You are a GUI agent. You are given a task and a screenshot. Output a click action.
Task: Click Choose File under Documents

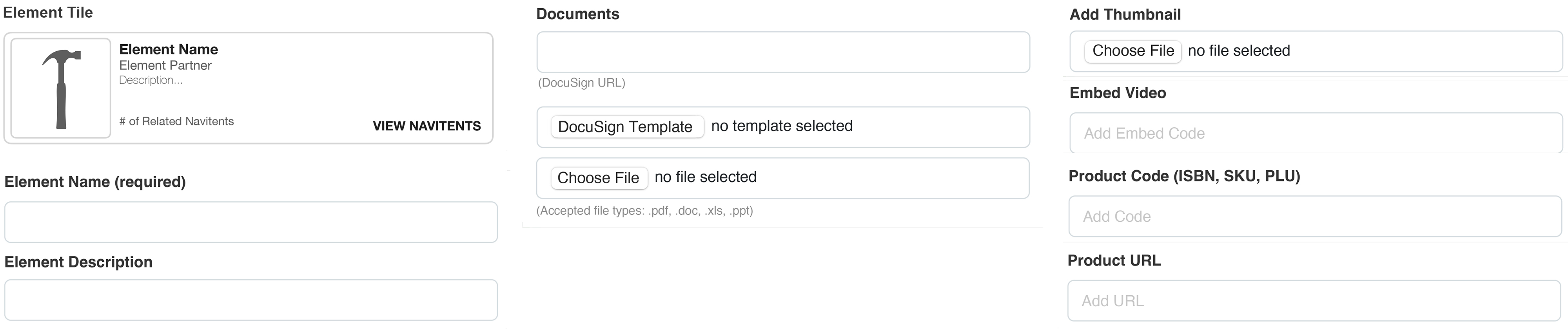[599, 178]
